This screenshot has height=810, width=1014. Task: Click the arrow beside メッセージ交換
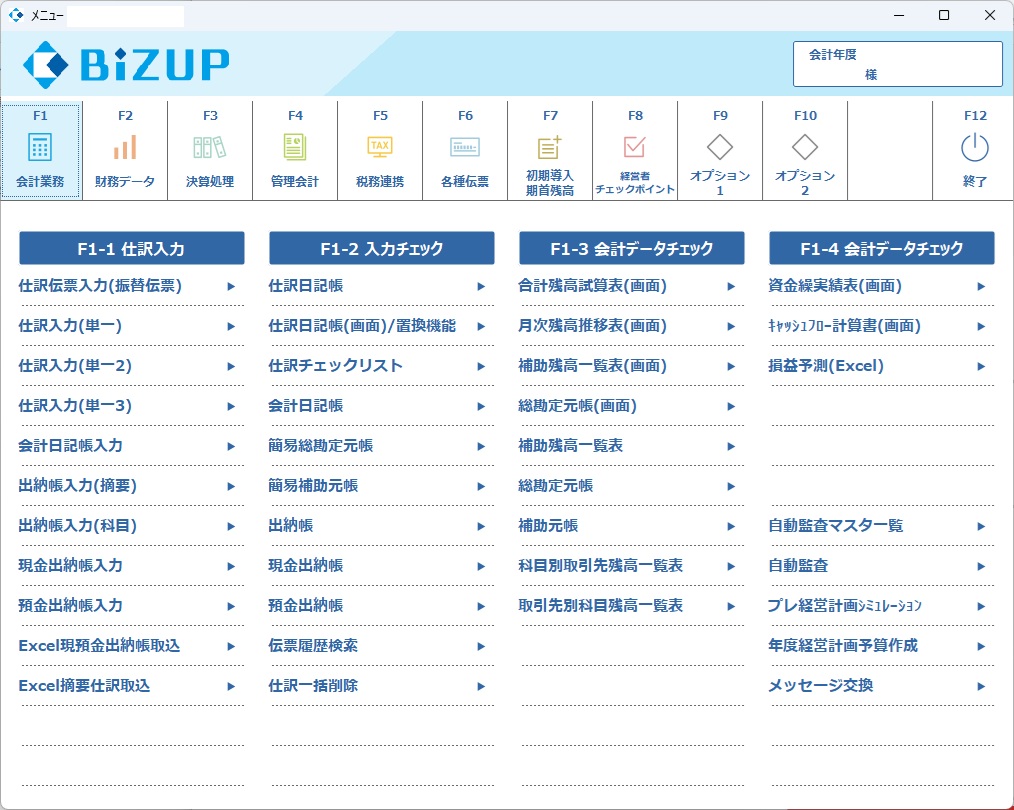[x=981, y=687]
